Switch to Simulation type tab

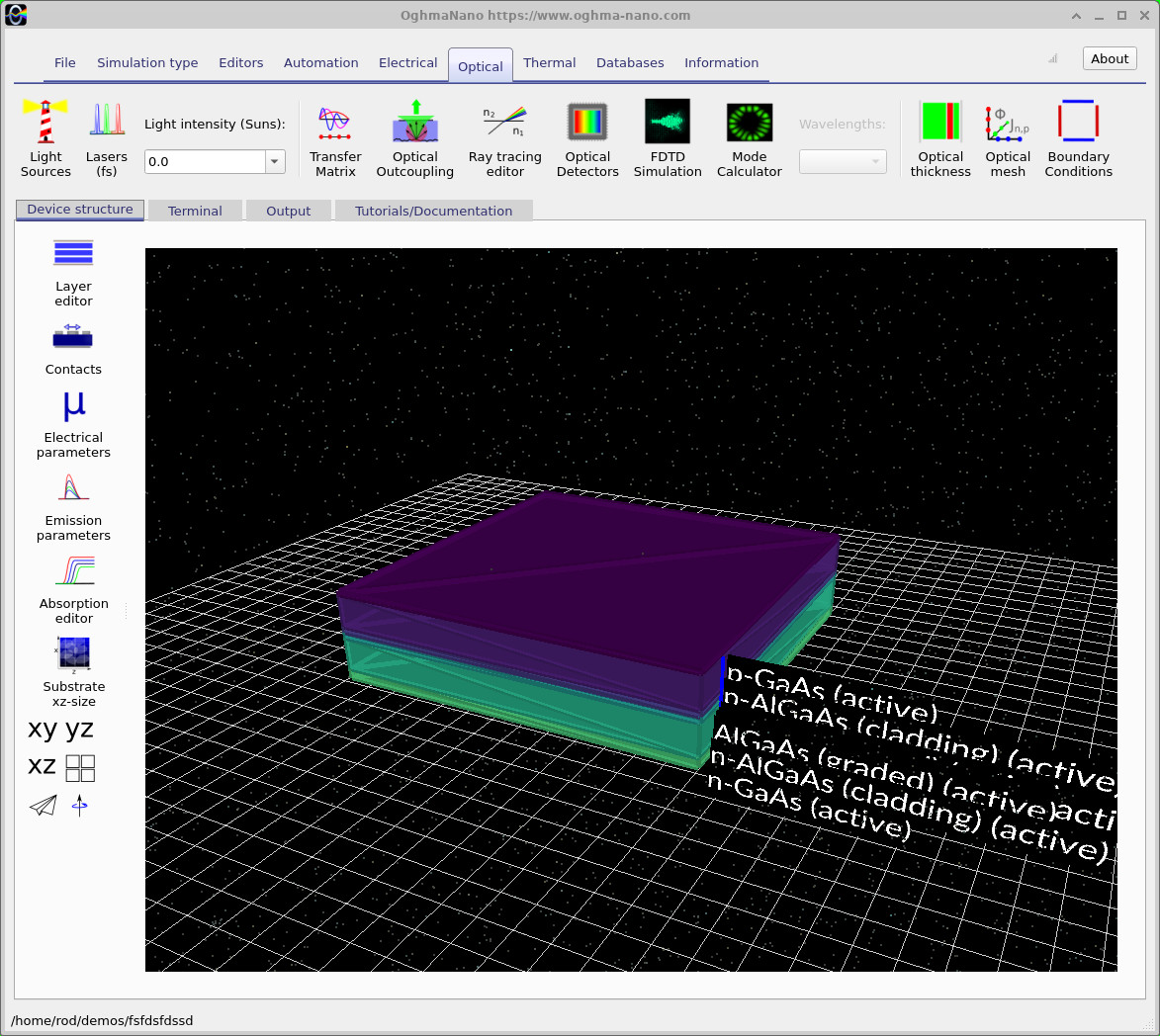[147, 63]
